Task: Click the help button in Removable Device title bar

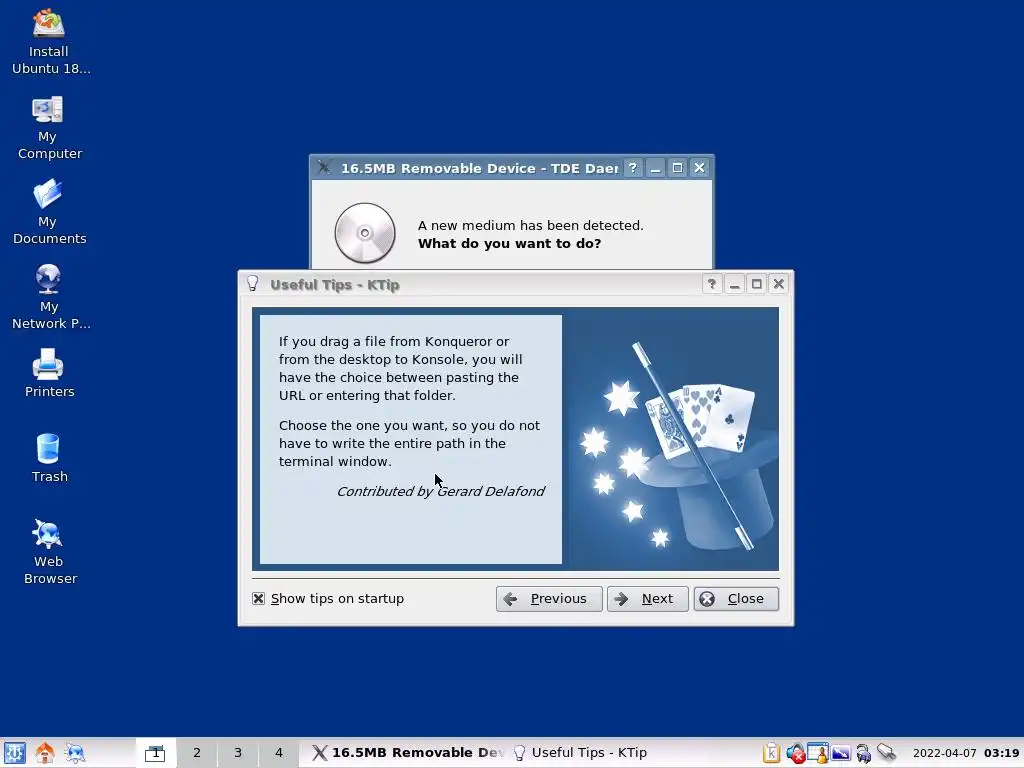Action: pyautogui.click(x=632, y=168)
